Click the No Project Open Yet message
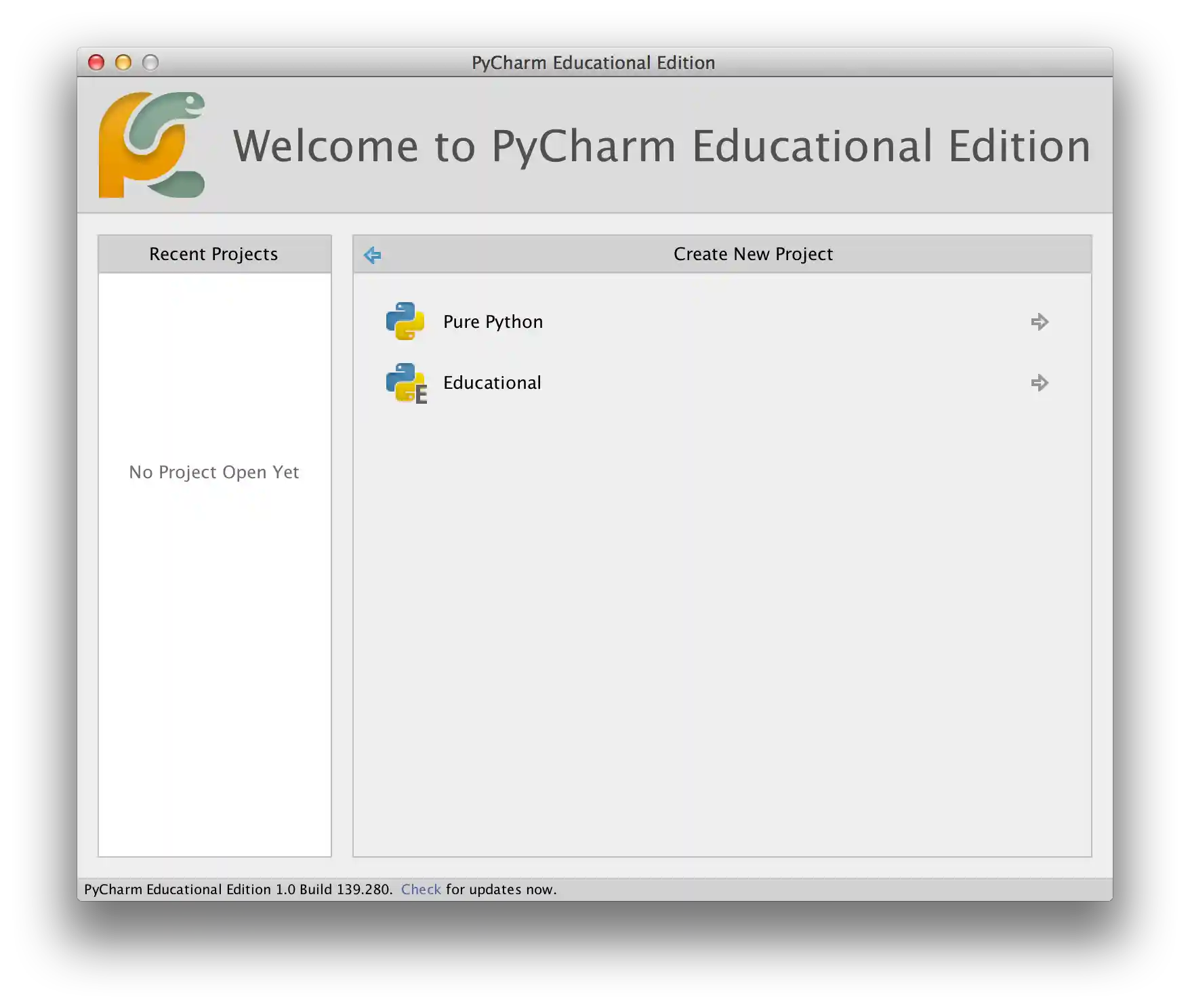 pos(213,471)
